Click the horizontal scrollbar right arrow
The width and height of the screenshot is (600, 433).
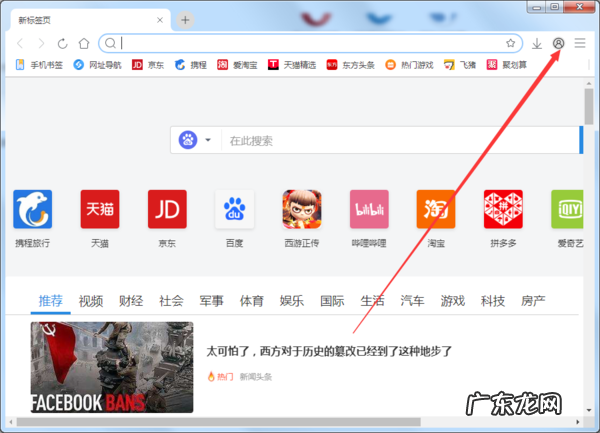[577, 422]
